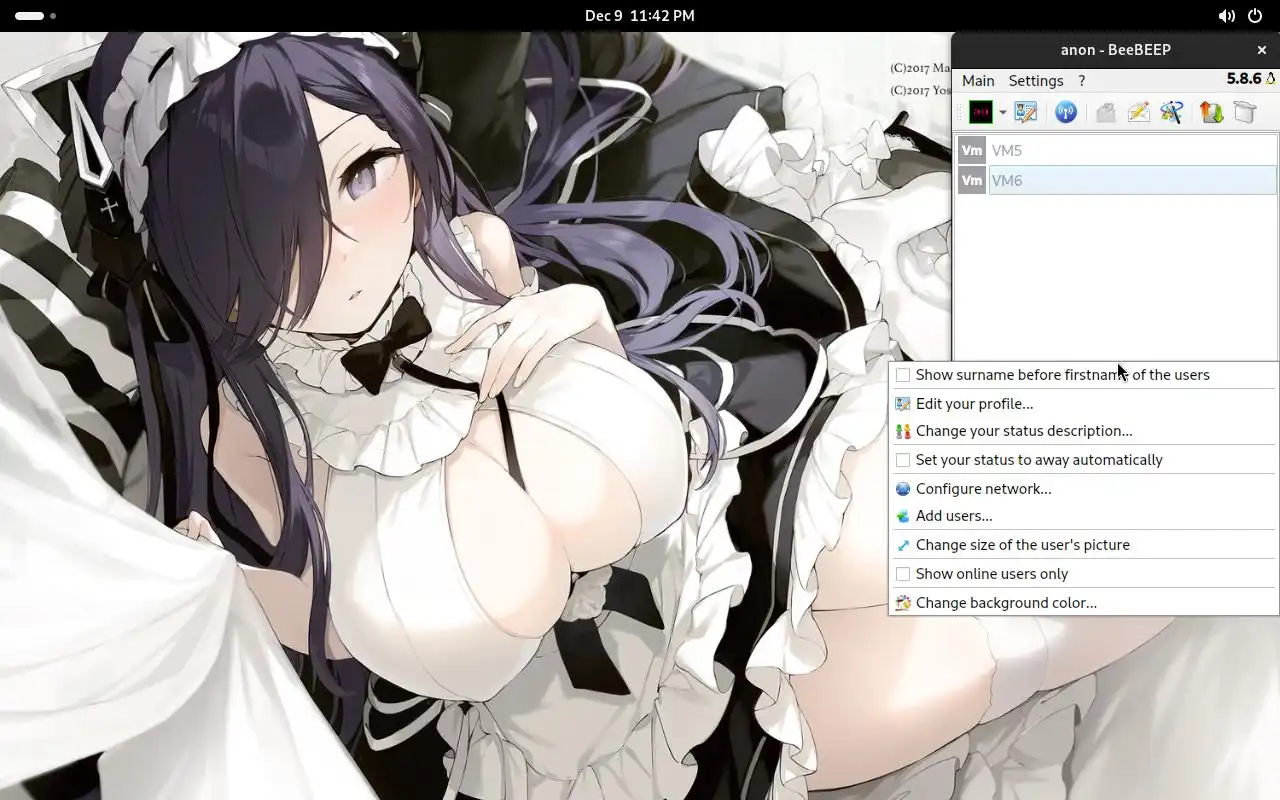Open the file transfer arrows icon
1280x800 pixels.
click(x=1211, y=112)
